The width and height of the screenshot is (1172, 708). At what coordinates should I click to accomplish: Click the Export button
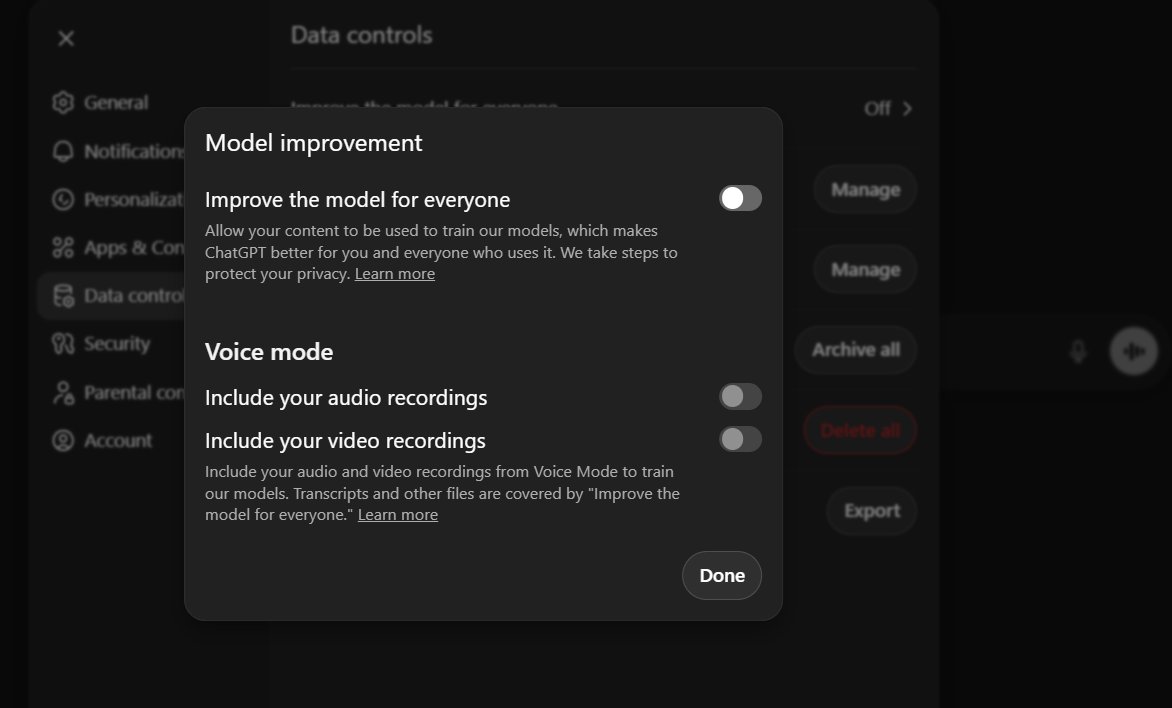(x=872, y=511)
